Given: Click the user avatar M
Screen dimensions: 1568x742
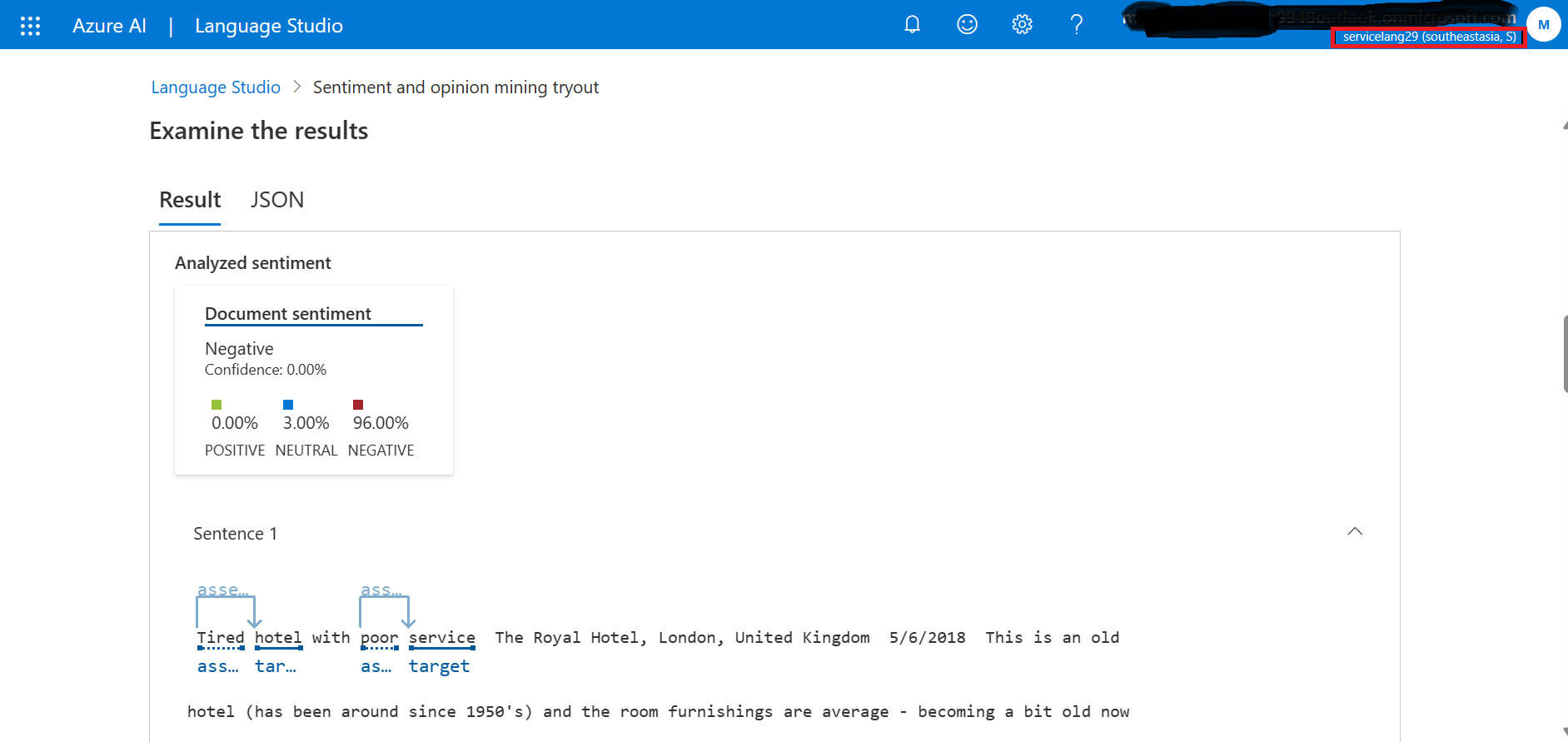Looking at the screenshot, I should 1544,25.
